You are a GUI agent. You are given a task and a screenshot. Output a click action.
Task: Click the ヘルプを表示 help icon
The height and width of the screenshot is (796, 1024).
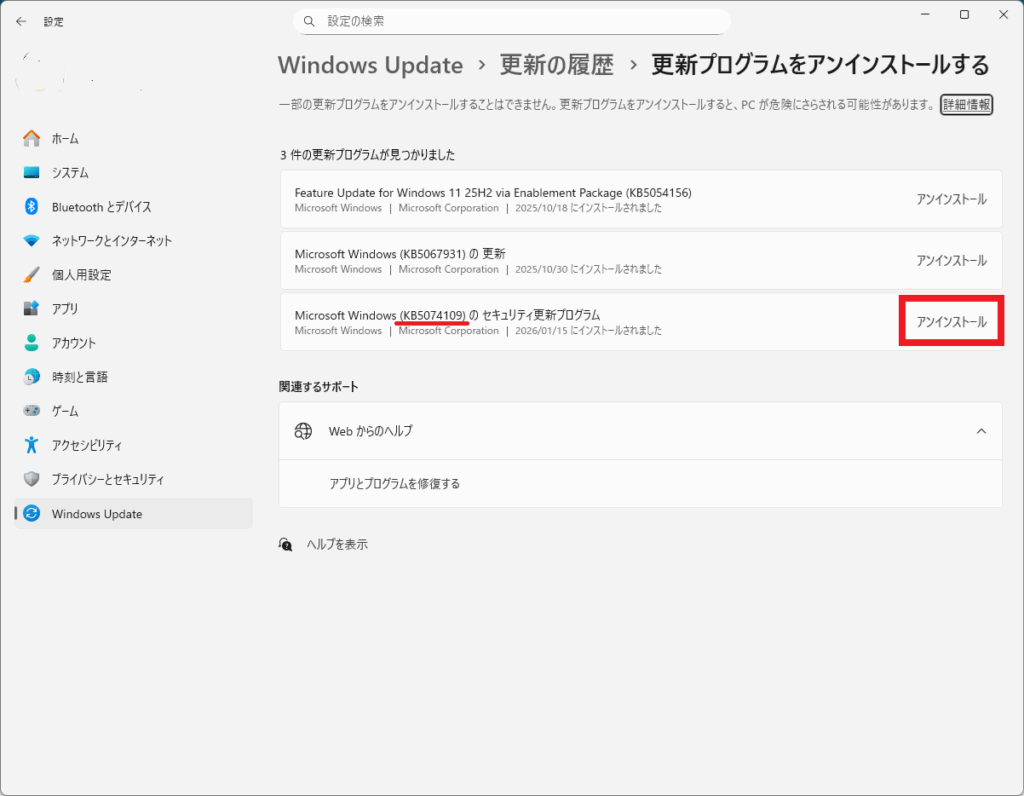tap(287, 545)
